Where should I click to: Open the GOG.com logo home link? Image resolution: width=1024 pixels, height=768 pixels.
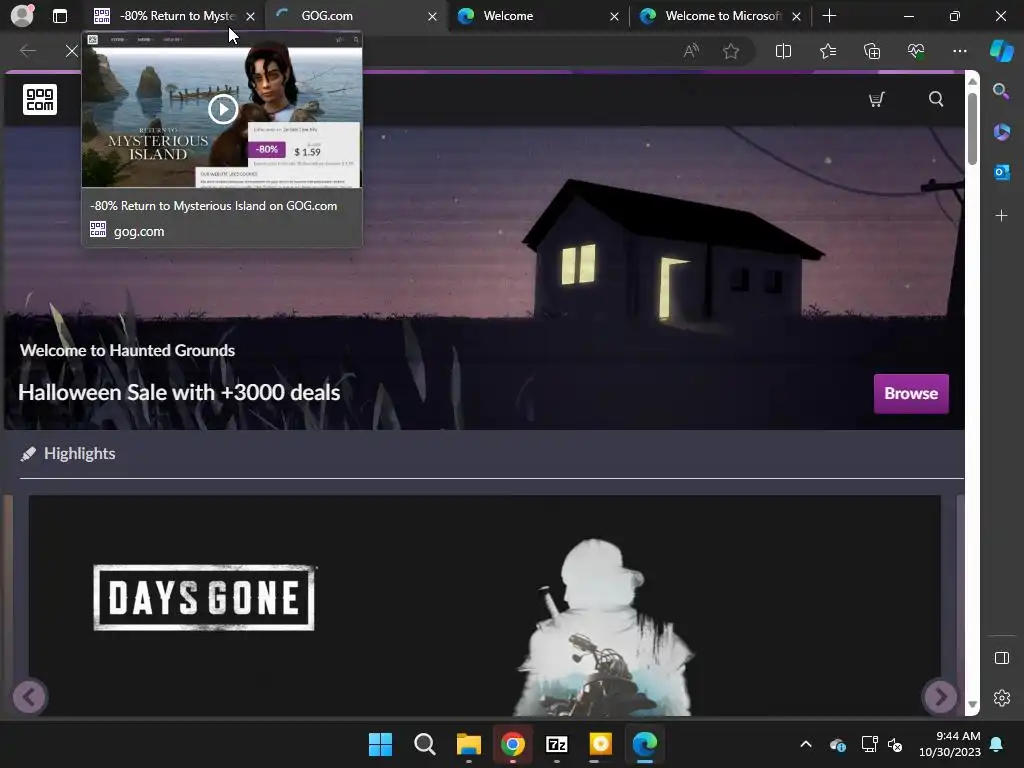click(40, 99)
